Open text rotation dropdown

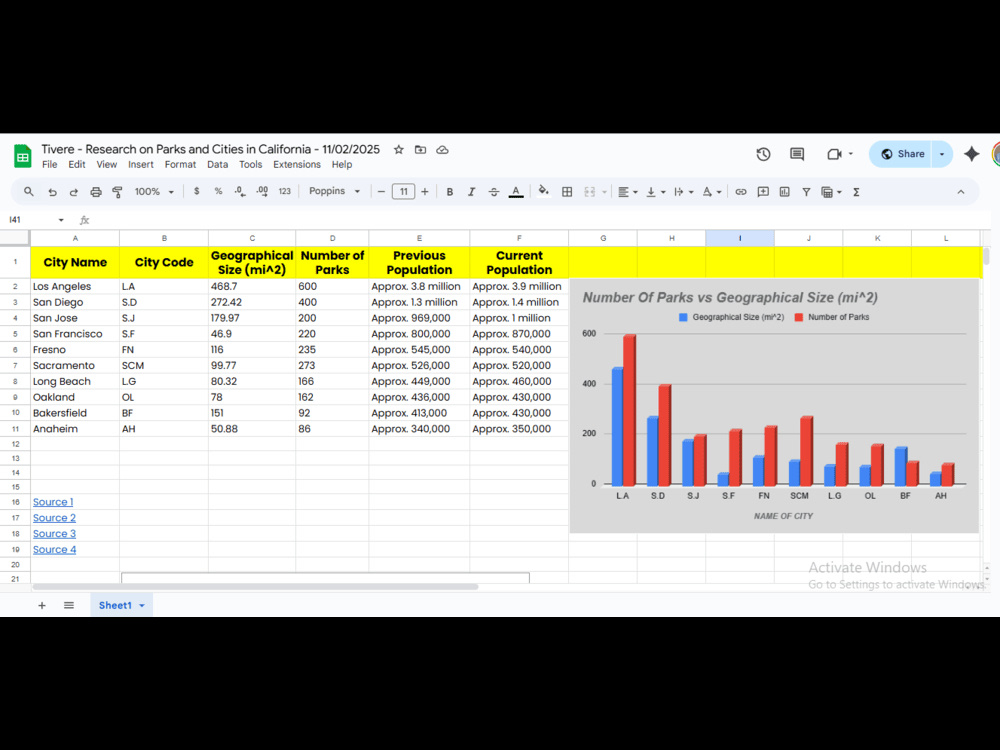(x=711, y=191)
